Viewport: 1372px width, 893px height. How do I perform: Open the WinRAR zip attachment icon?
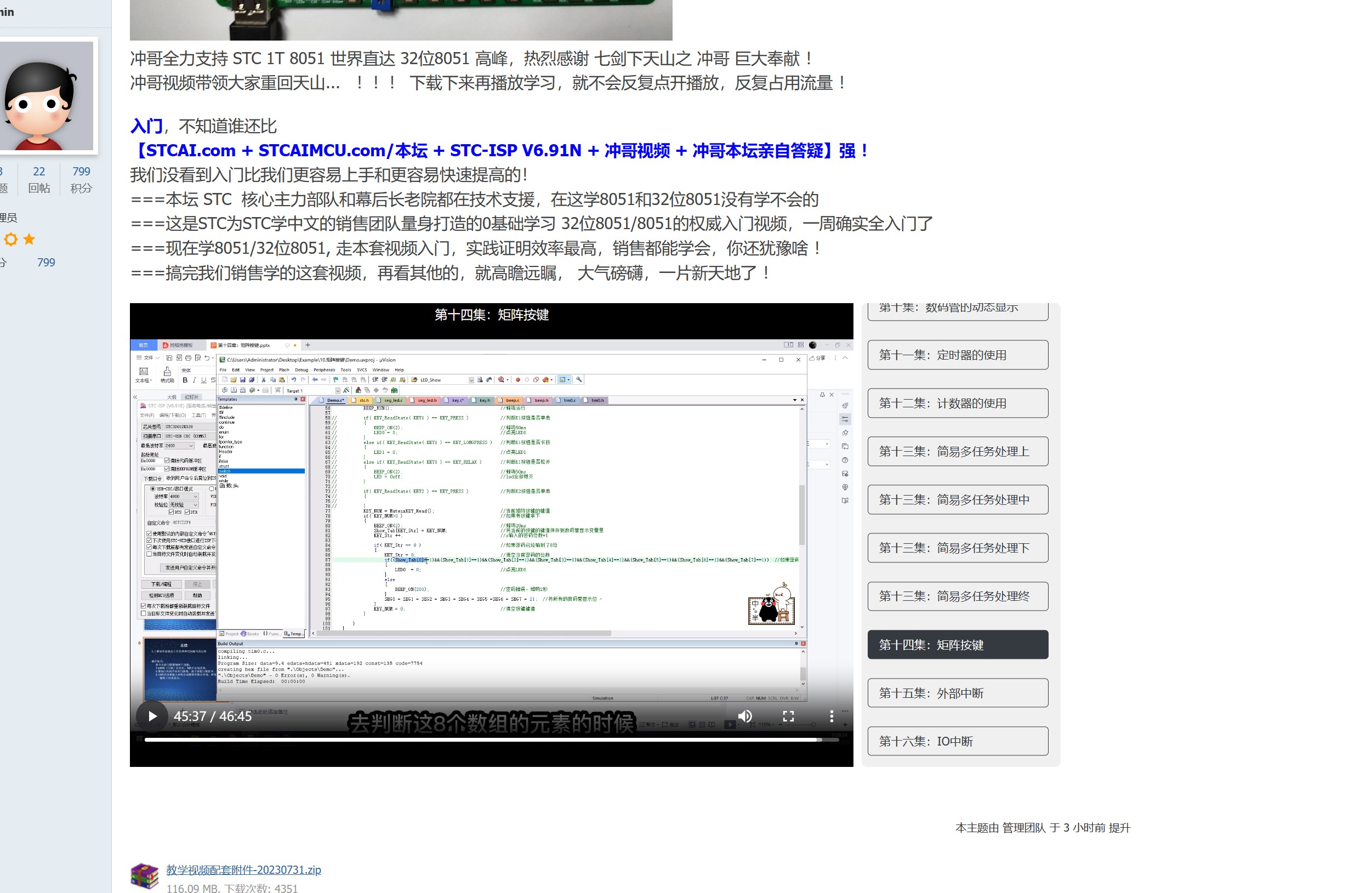(145, 877)
